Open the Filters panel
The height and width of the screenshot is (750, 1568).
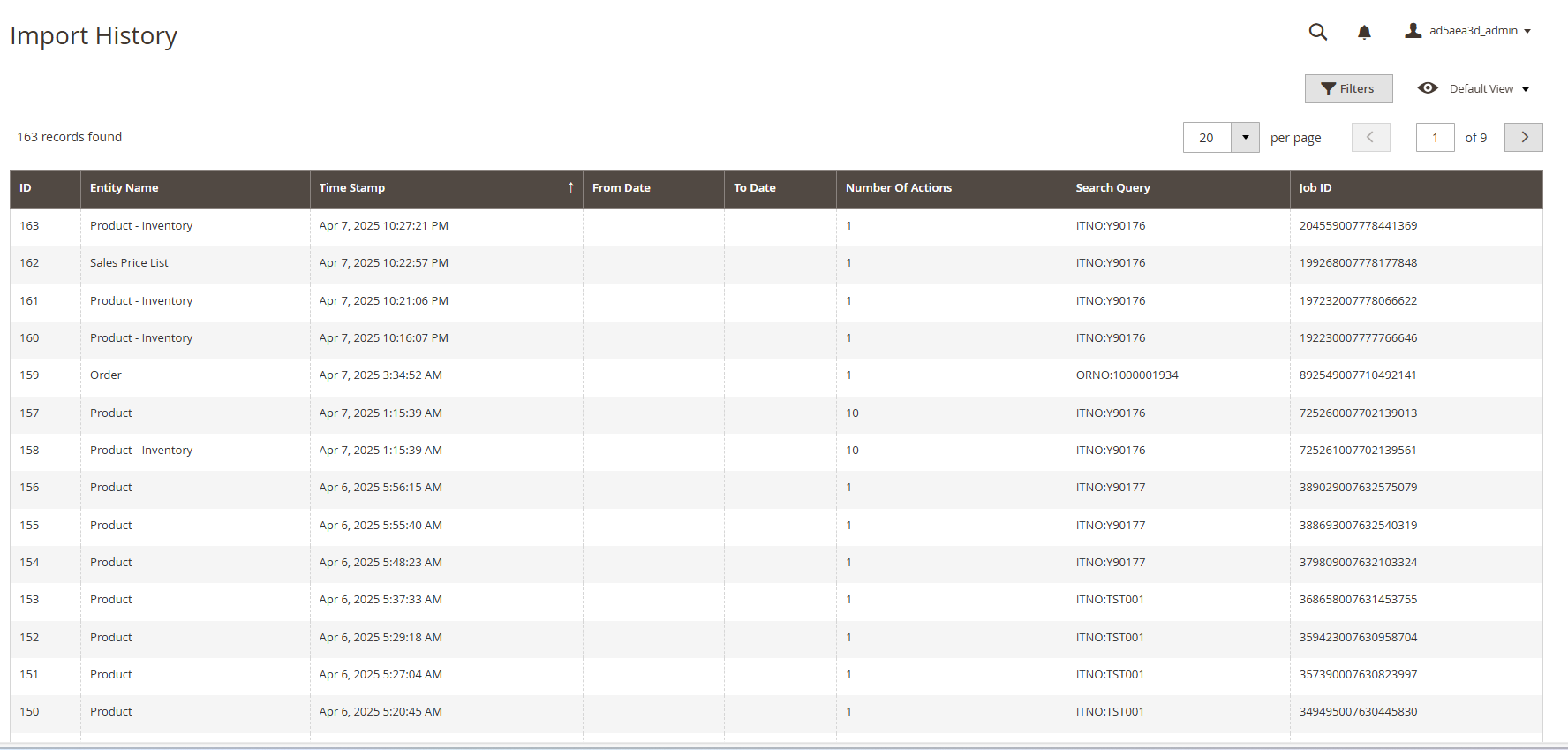1348,88
